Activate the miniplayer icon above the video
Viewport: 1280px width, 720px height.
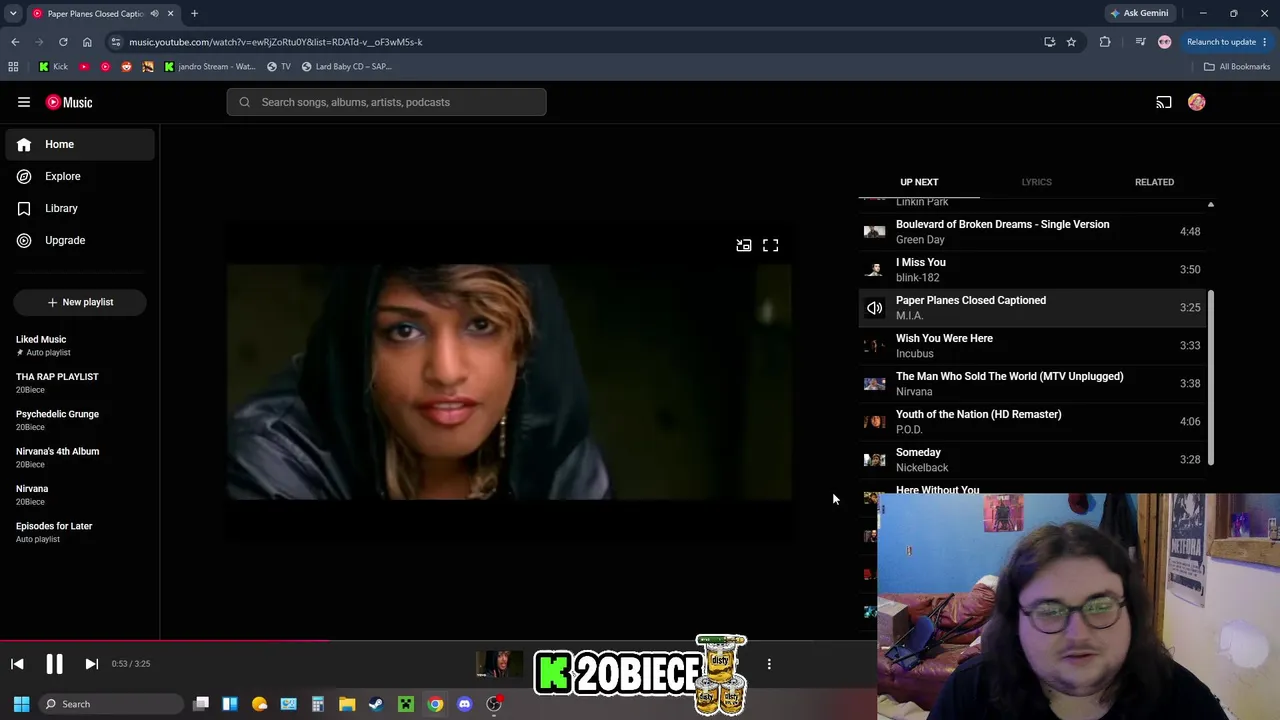[744, 245]
